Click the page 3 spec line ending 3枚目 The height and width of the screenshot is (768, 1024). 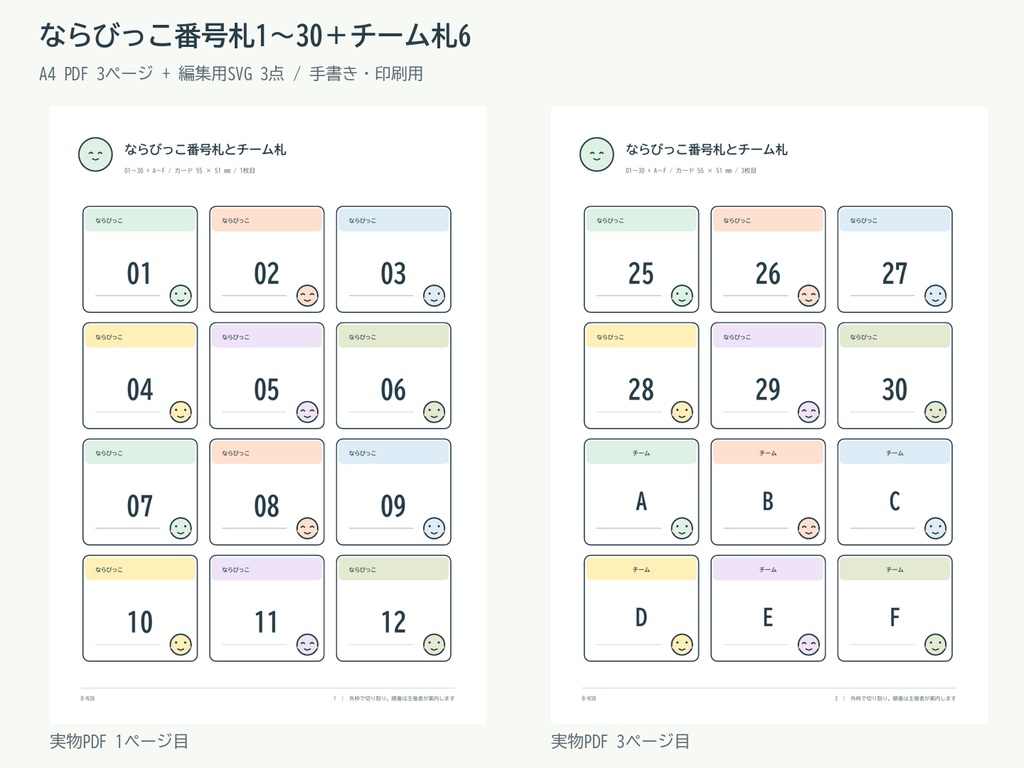[x=691, y=170]
